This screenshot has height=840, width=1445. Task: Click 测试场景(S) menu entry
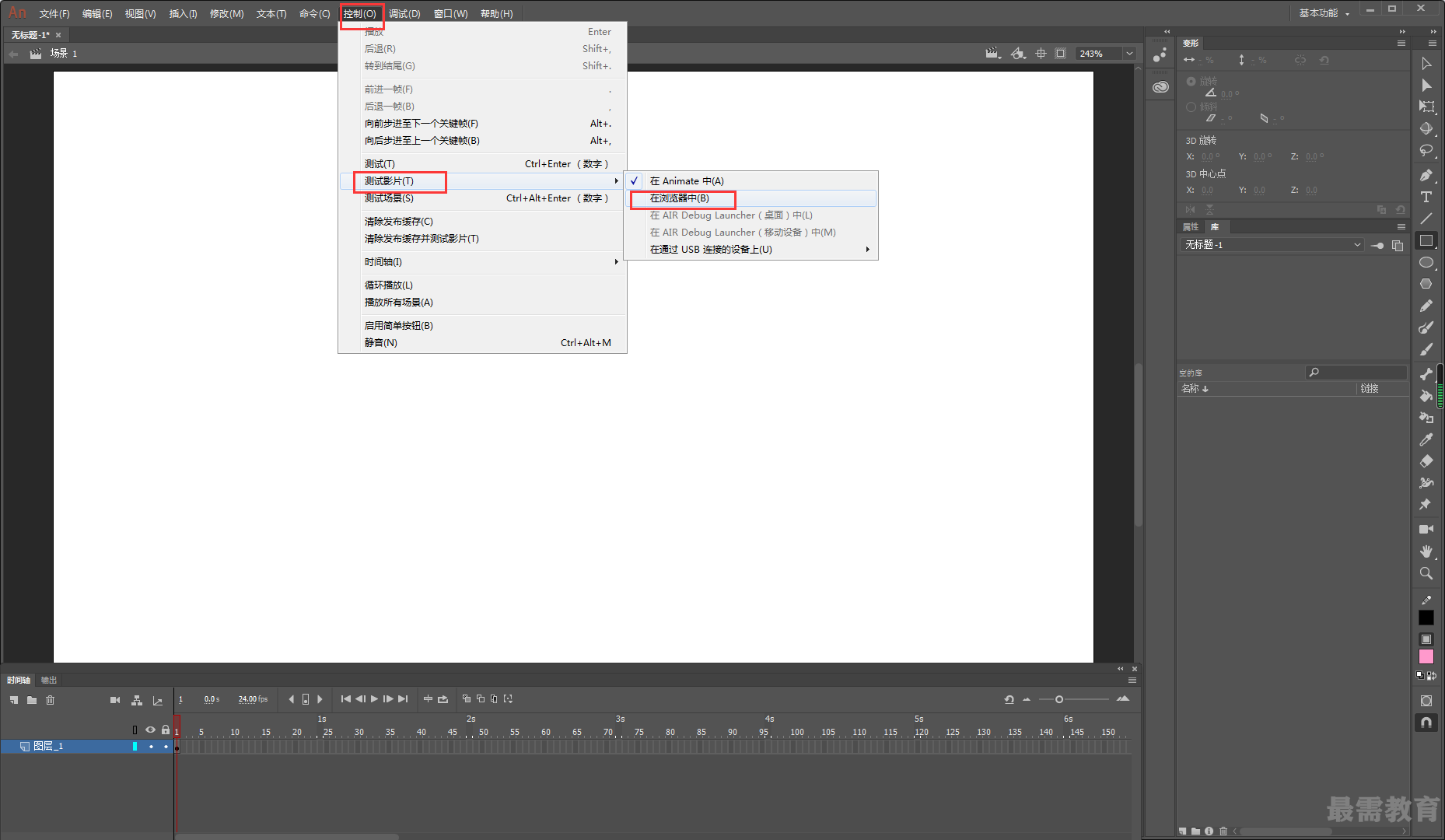point(482,198)
